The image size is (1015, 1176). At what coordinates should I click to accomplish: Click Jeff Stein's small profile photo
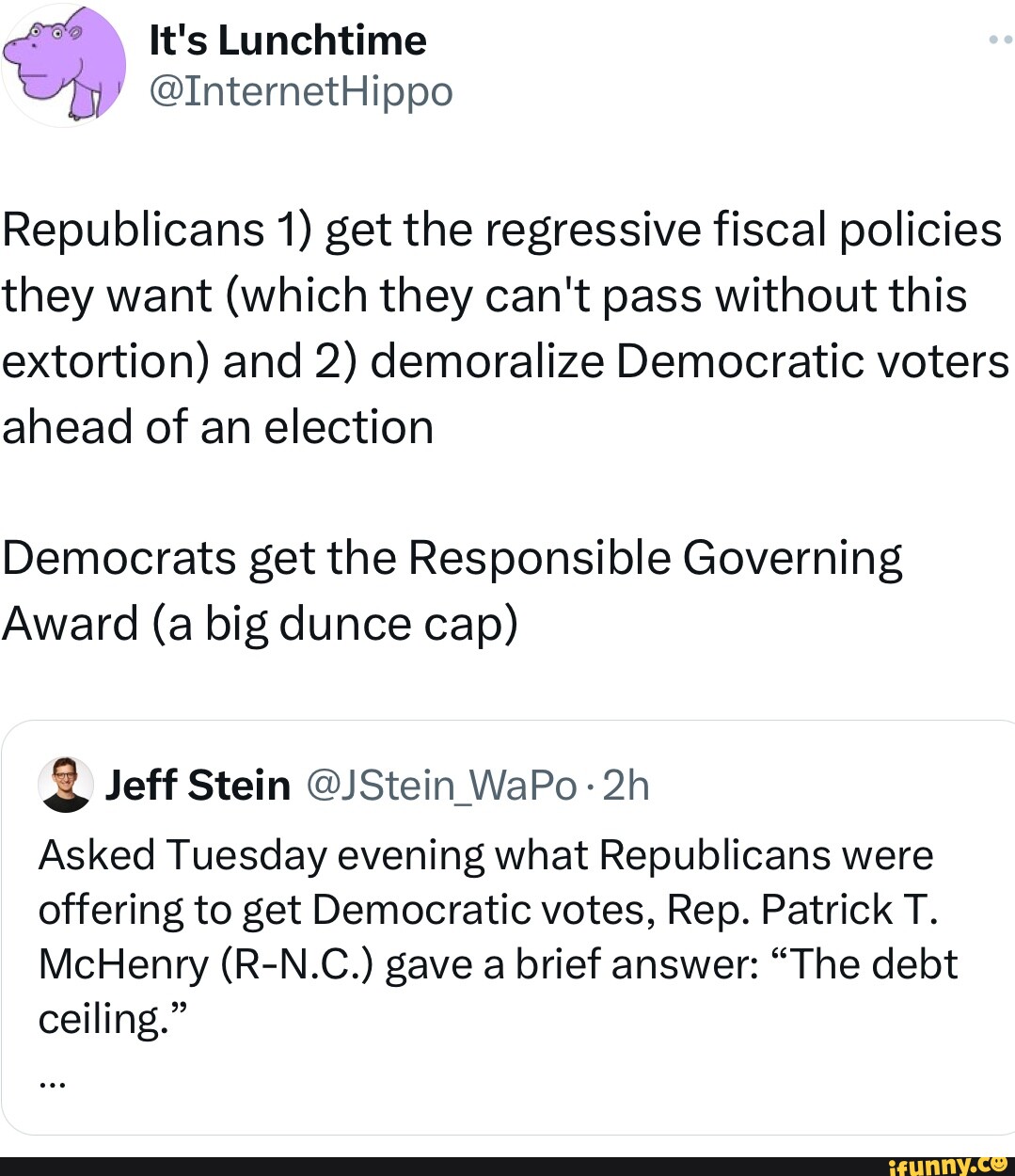65,784
